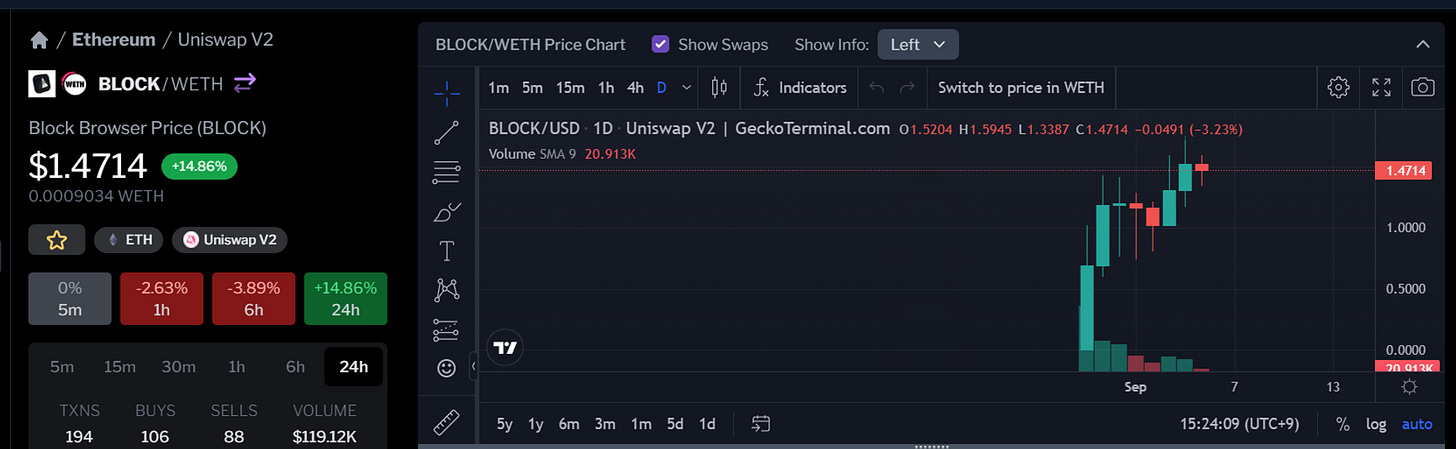Click the TradingView logo
Screen dimensions: 1456x449
pyautogui.click(x=506, y=348)
